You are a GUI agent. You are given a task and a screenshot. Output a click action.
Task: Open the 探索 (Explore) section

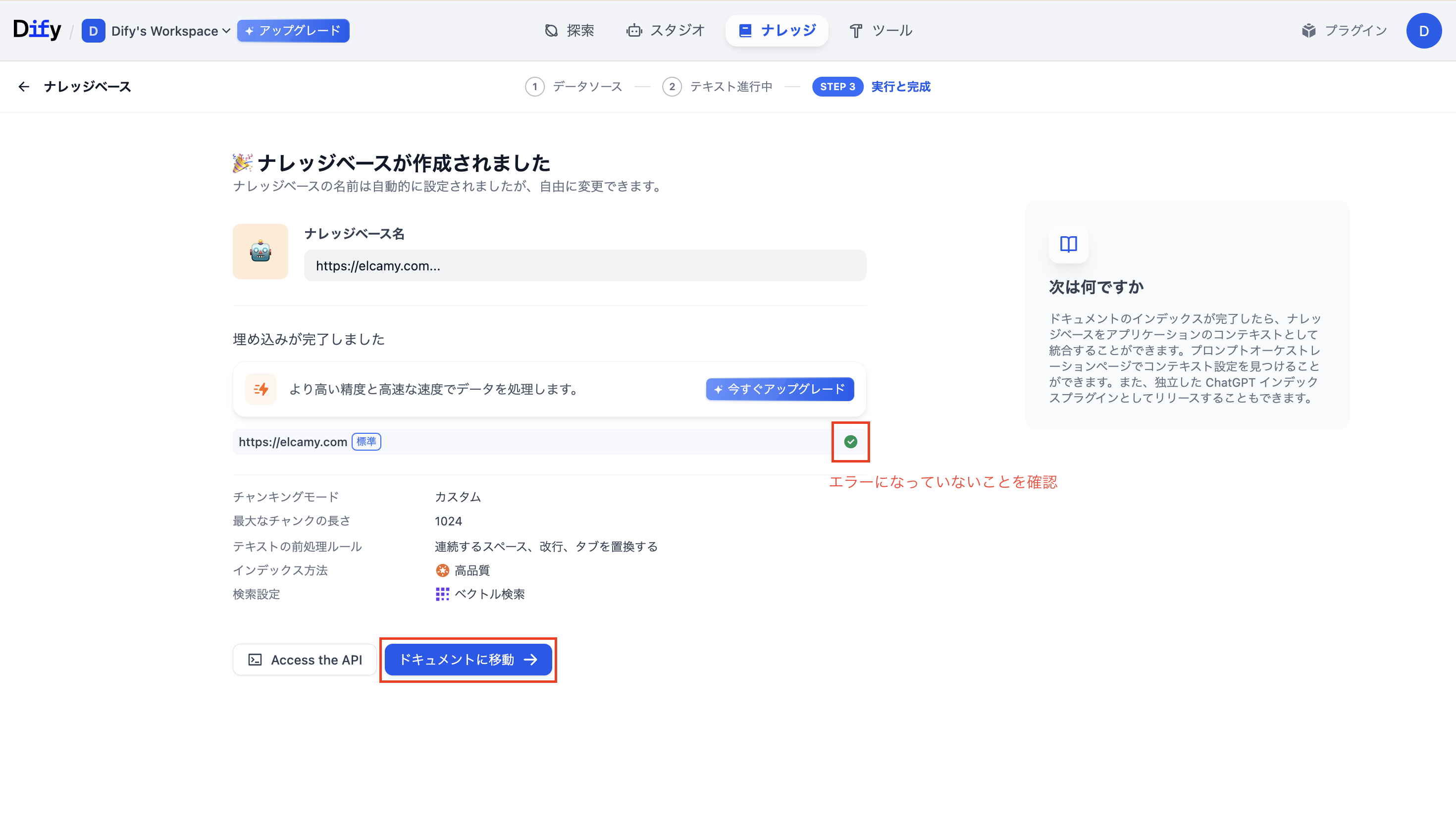click(569, 31)
